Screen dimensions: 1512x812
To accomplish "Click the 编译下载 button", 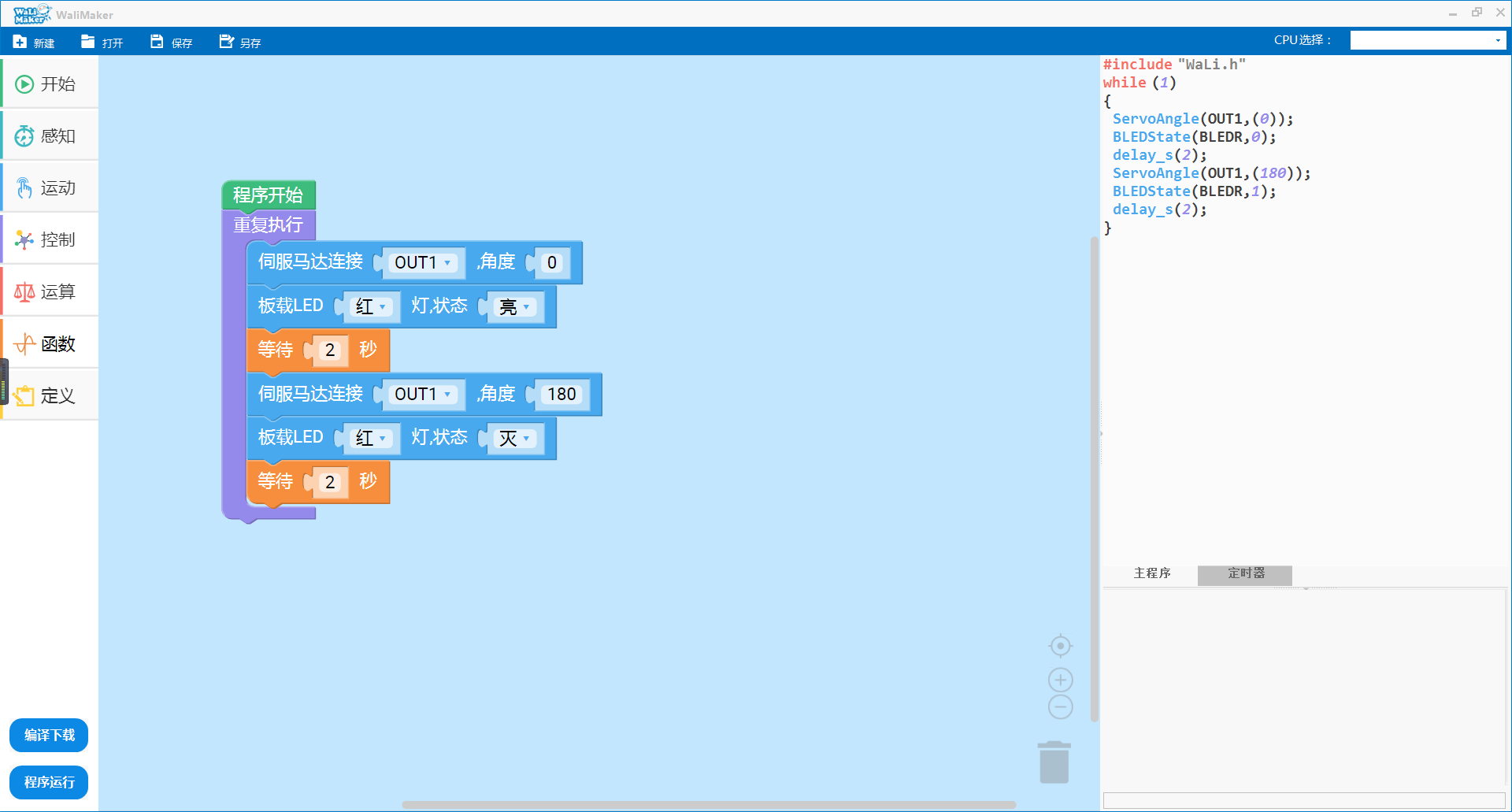I will pos(49,735).
